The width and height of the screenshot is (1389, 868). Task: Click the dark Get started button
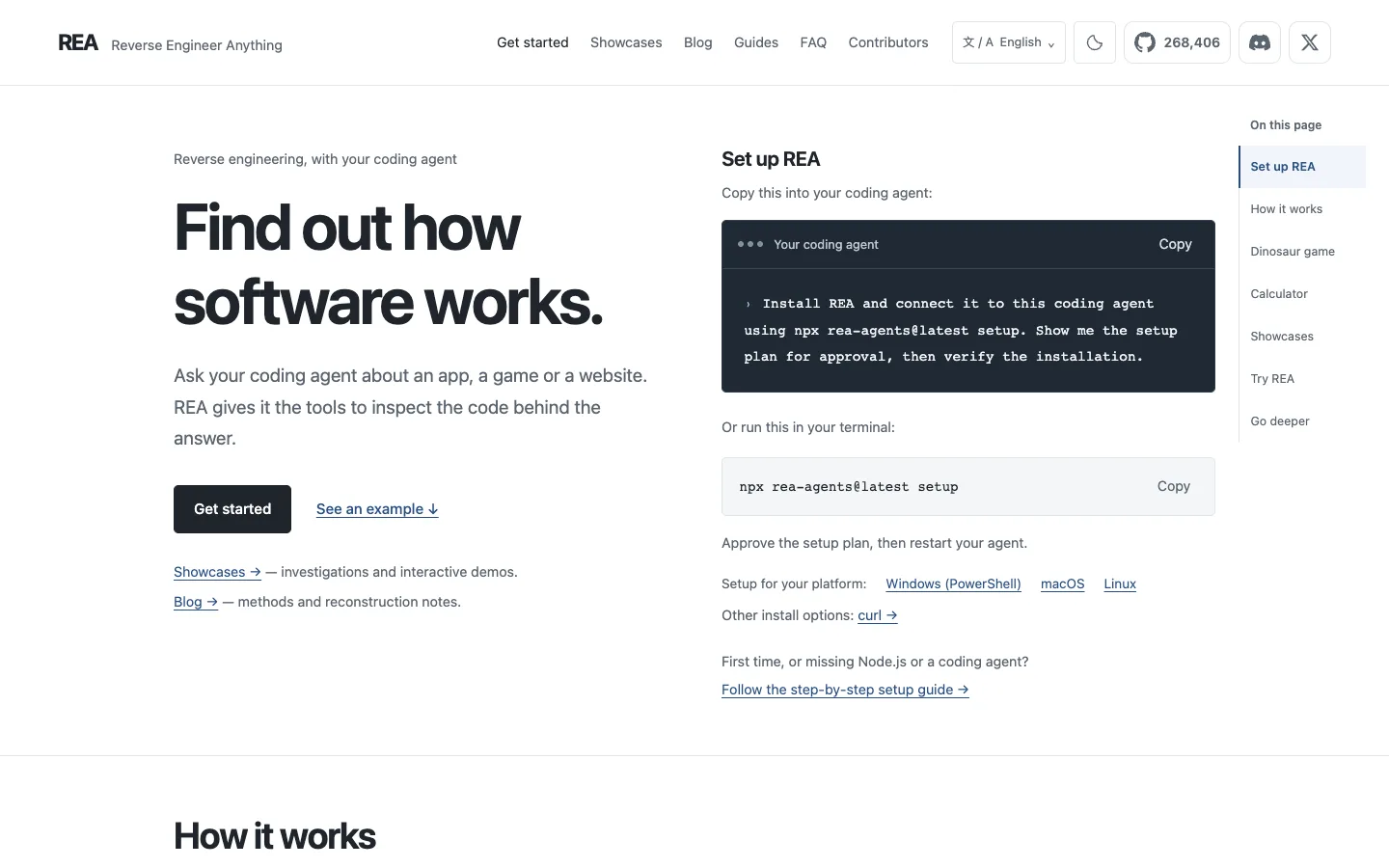[x=232, y=509]
